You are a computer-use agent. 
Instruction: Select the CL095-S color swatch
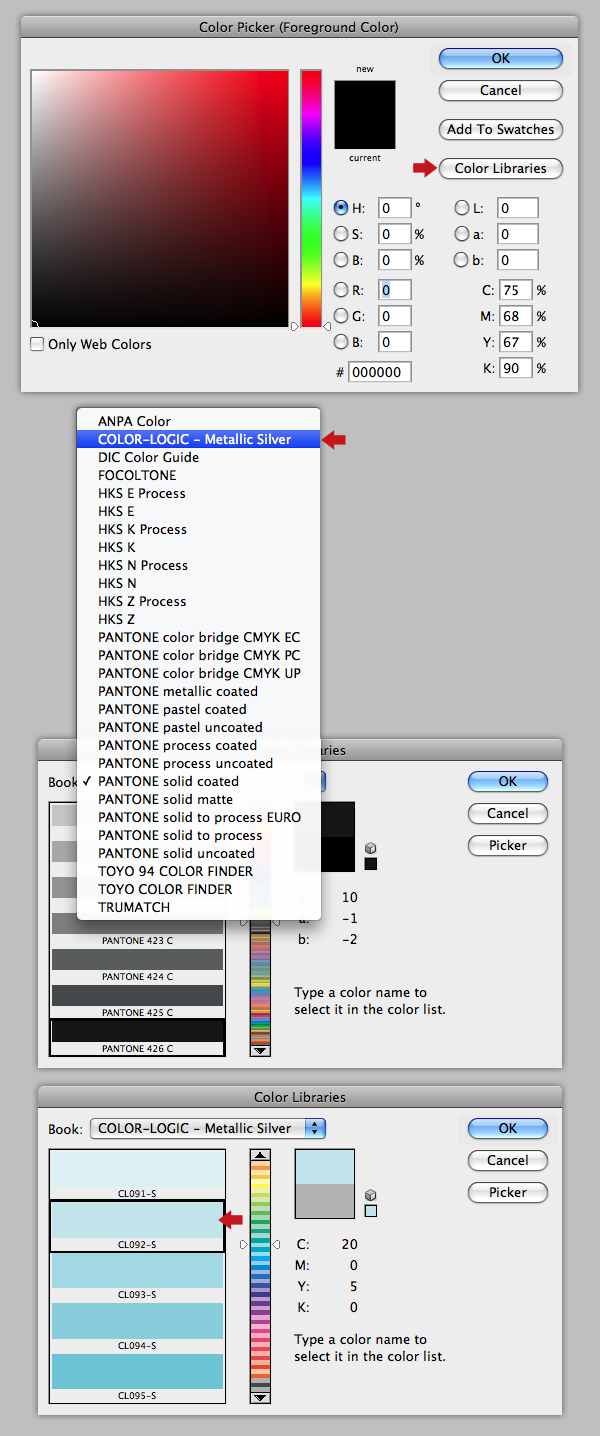pyautogui.click(x=137, y=1377)
